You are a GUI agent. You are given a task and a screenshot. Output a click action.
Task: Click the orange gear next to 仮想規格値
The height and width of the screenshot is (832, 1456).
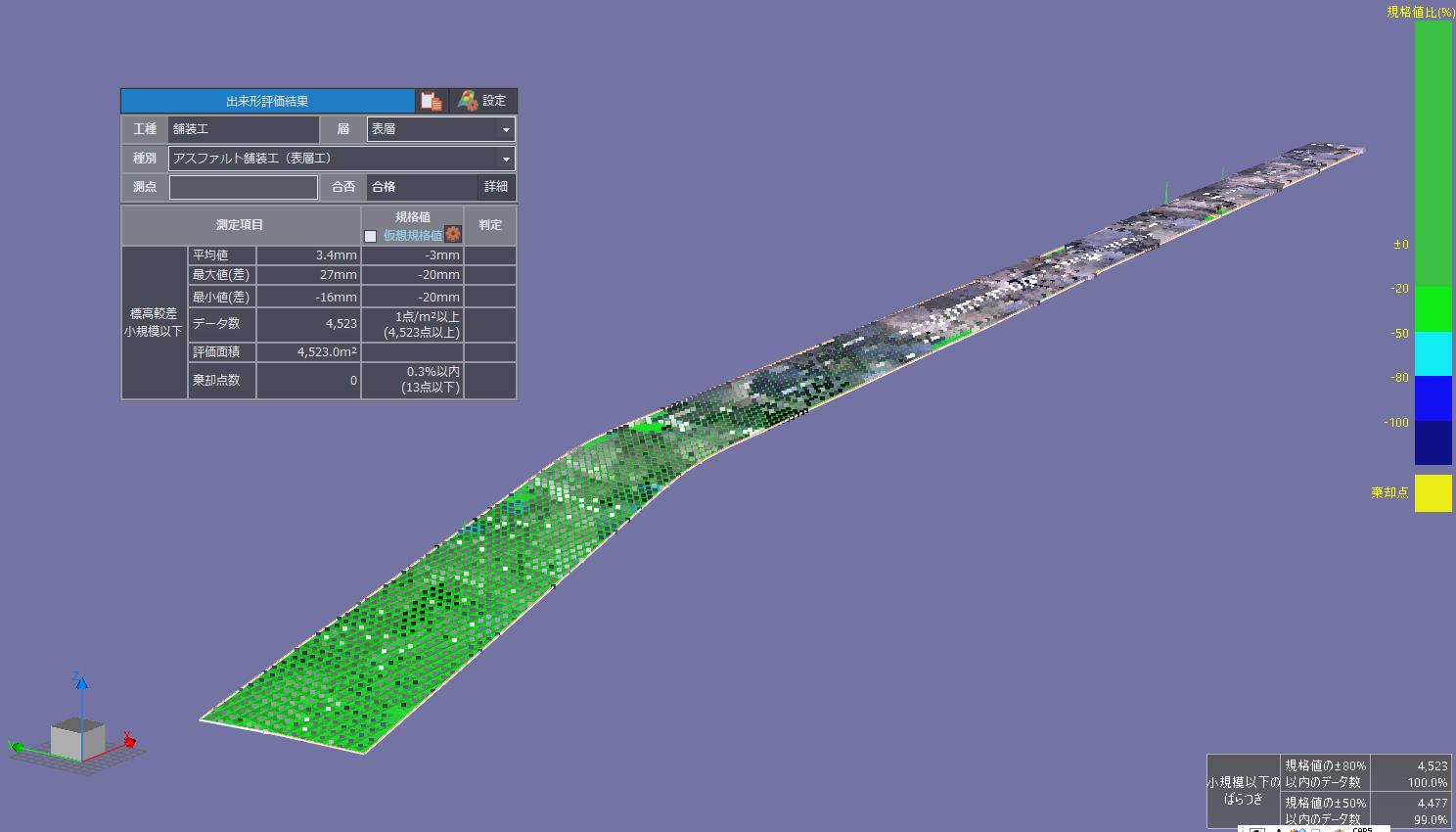(453, 235)
